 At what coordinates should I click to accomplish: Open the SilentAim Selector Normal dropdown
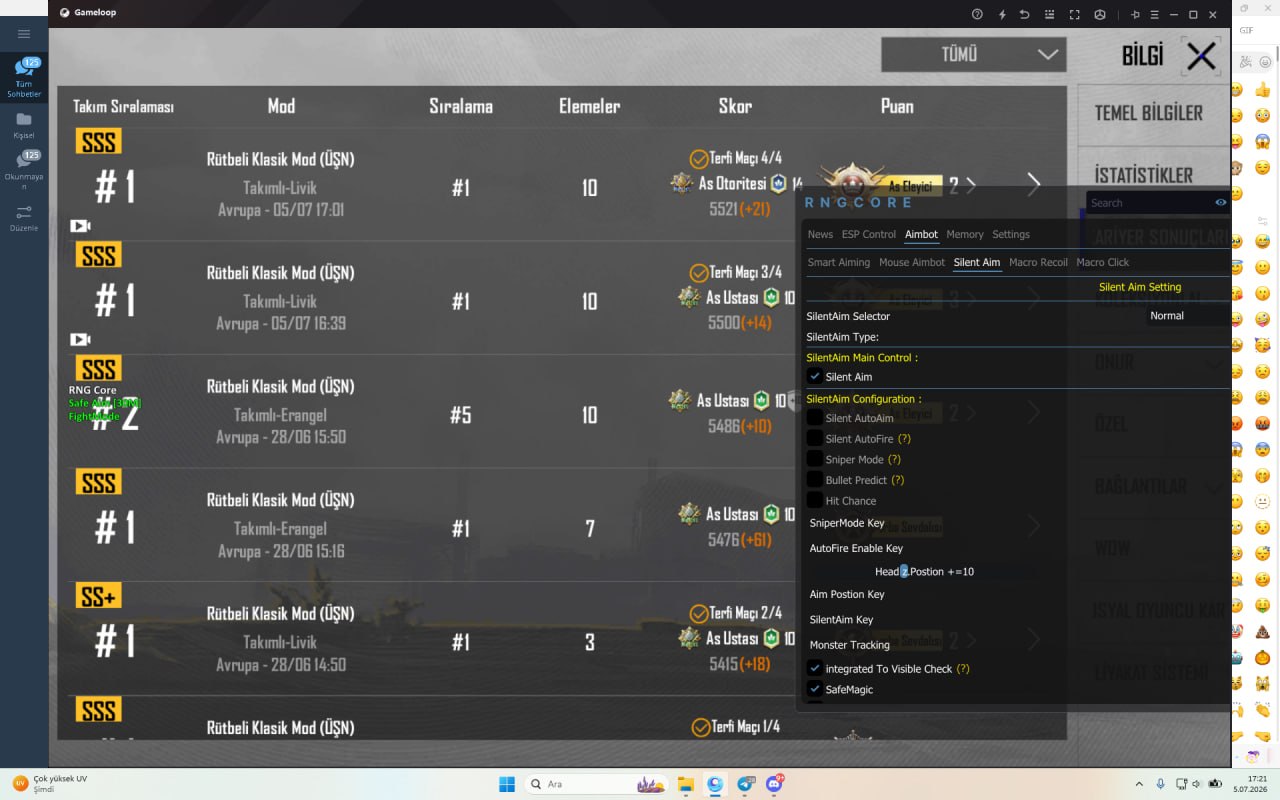[1188, 315]
